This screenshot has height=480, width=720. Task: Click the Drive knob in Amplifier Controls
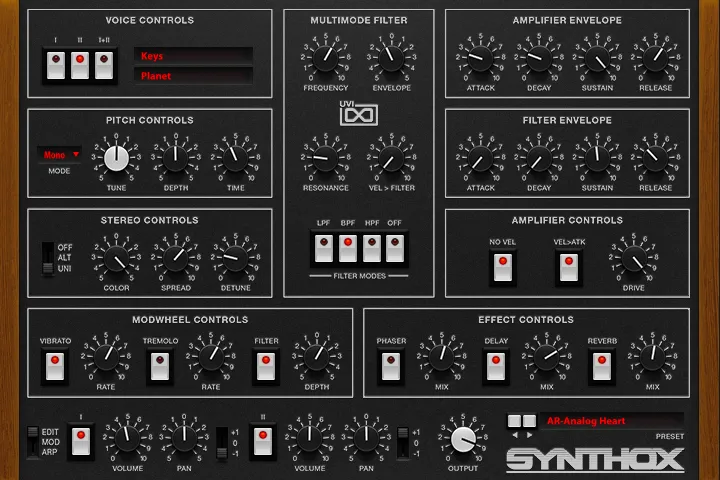coord(634,259)
